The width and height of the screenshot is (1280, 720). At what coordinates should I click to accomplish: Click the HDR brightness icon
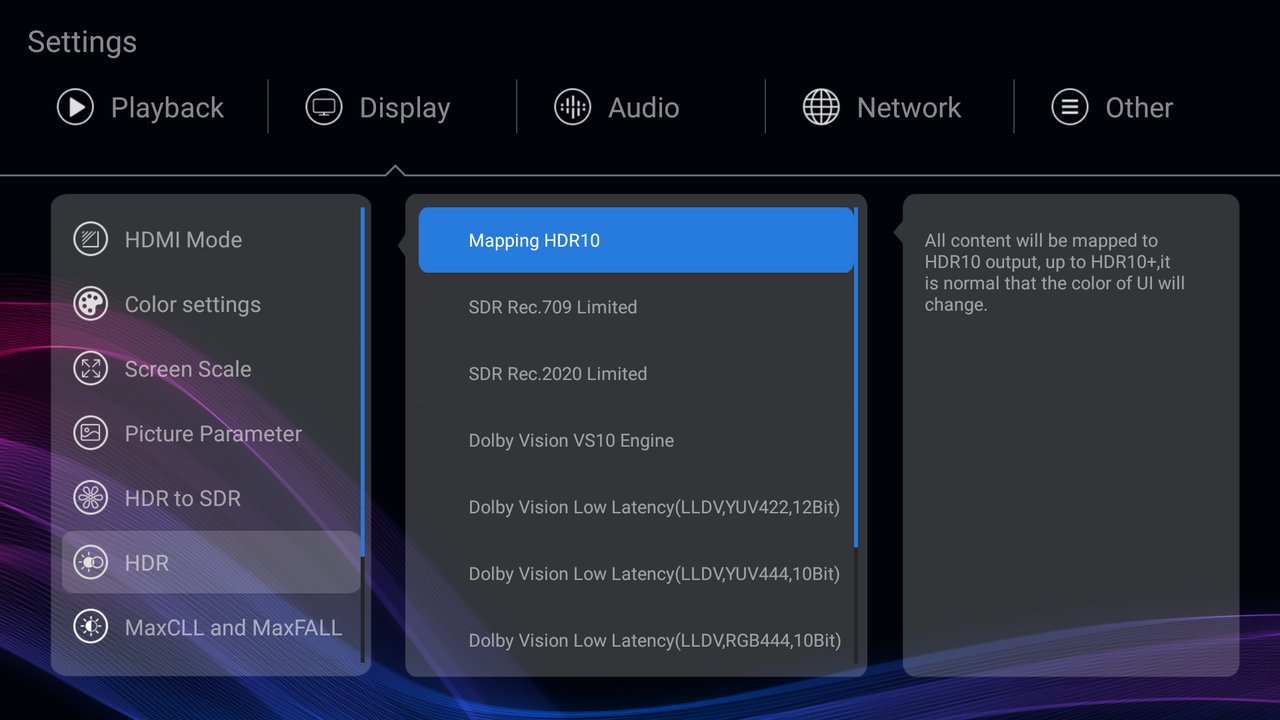pyautogui.click(x=91, y=563)
